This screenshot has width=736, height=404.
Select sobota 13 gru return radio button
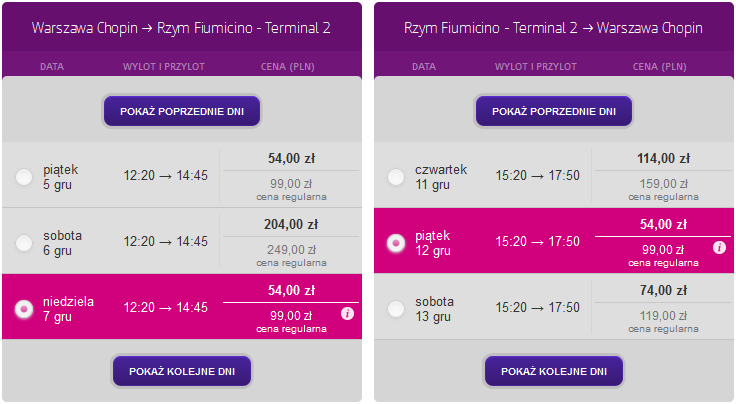(x=396, y=309)
